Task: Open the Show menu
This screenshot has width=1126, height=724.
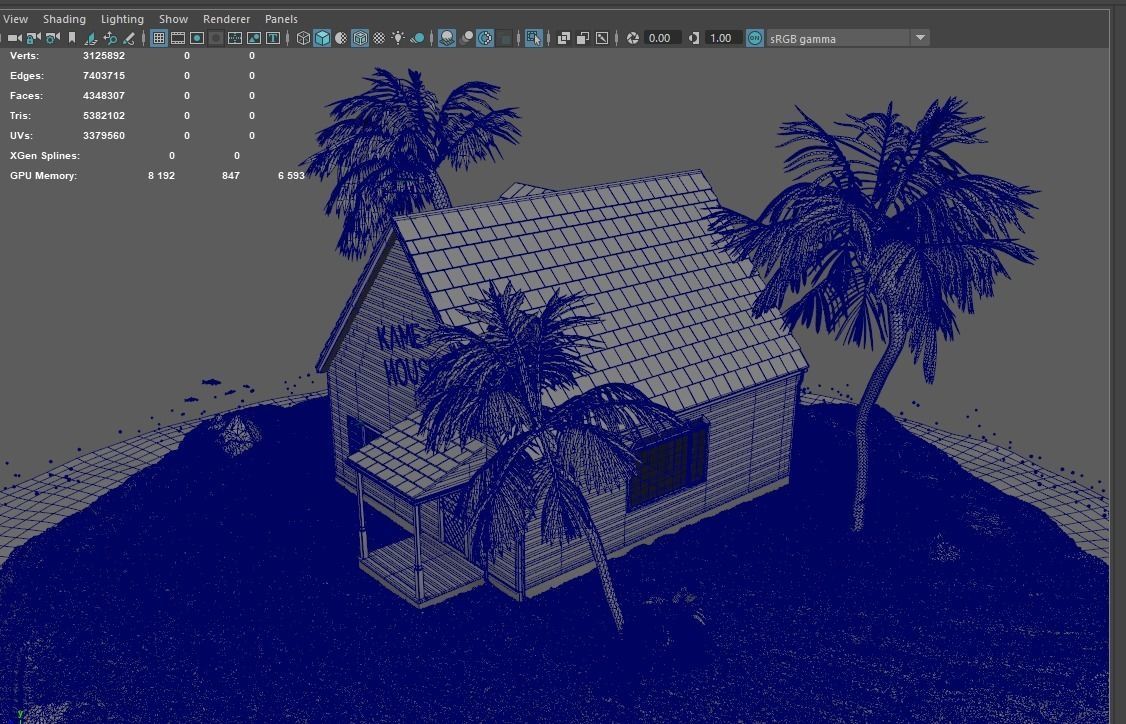Action: click(173, 19)
